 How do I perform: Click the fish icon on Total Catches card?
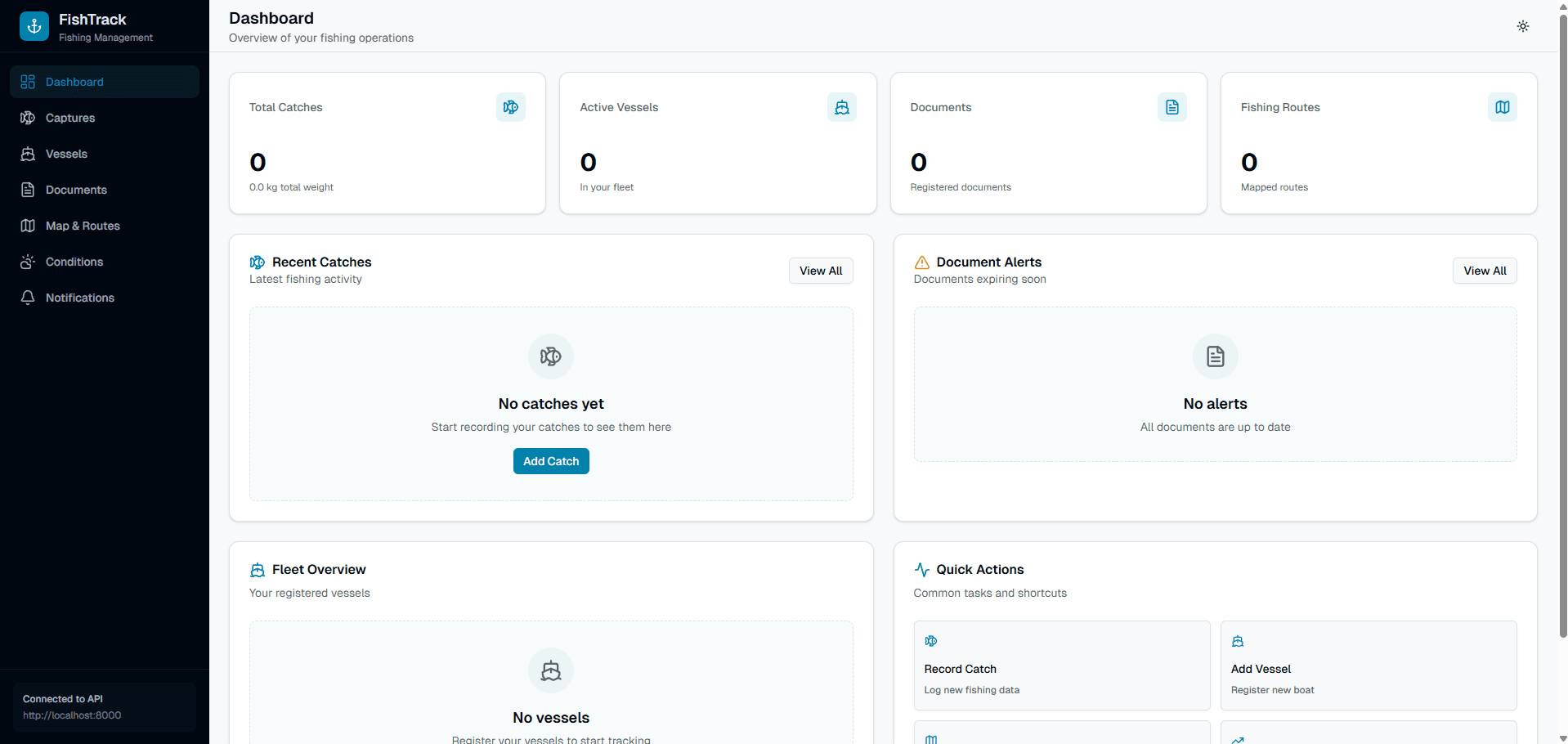[x=510, y=107]
